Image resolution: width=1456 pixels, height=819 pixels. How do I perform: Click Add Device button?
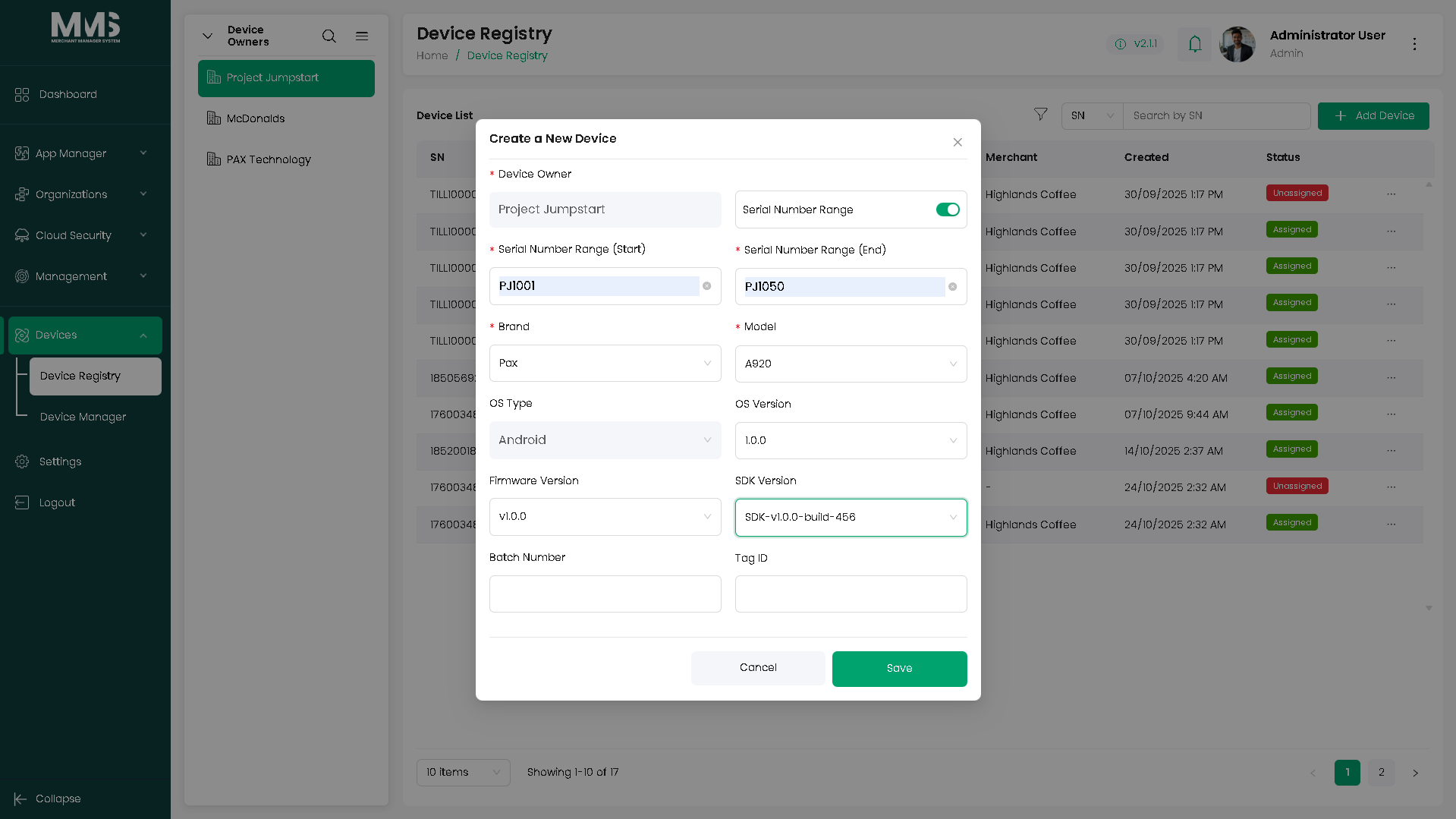click(1373, 115)
